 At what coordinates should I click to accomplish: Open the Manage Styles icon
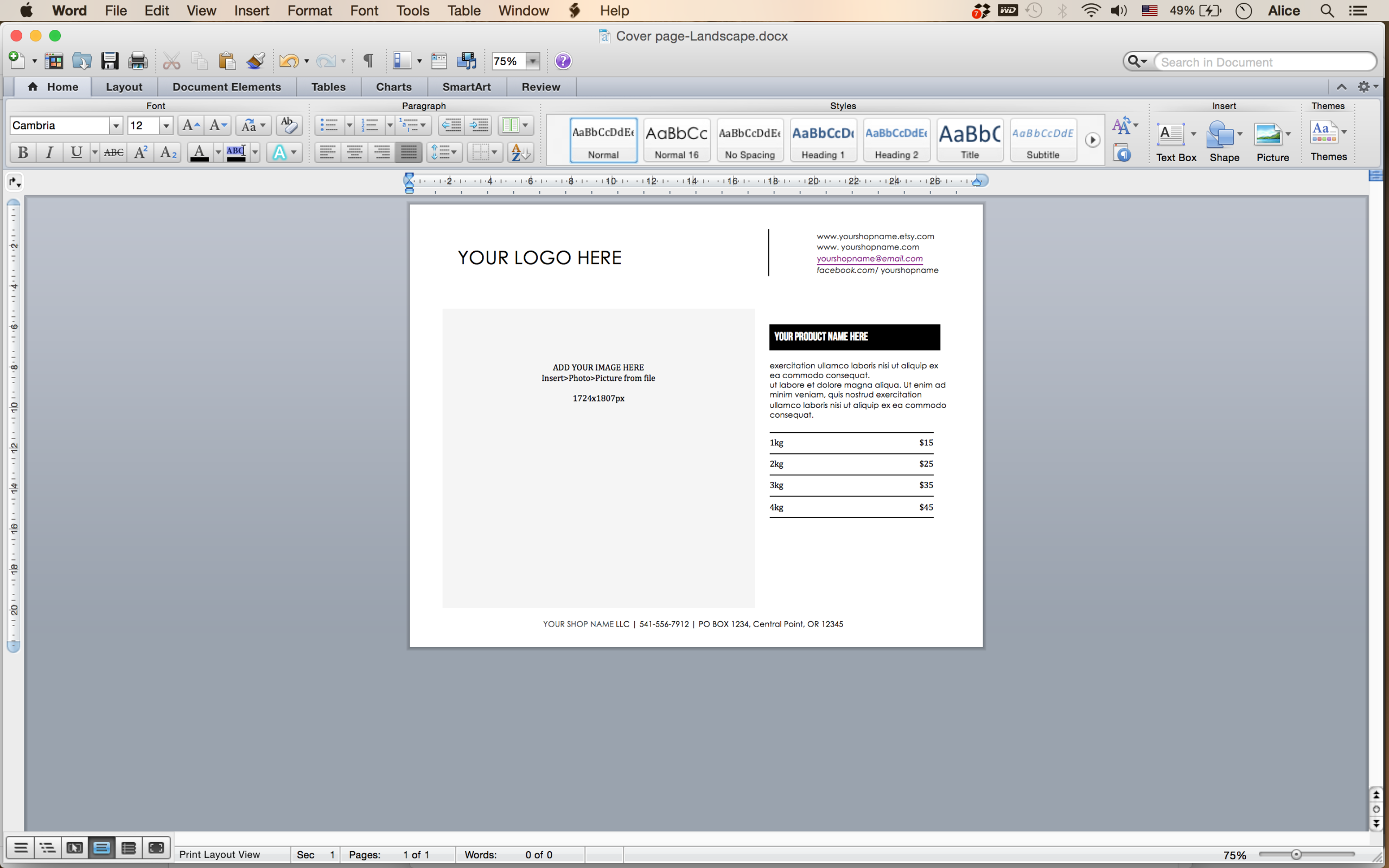pyautogui.click(x=1122, y=154)
